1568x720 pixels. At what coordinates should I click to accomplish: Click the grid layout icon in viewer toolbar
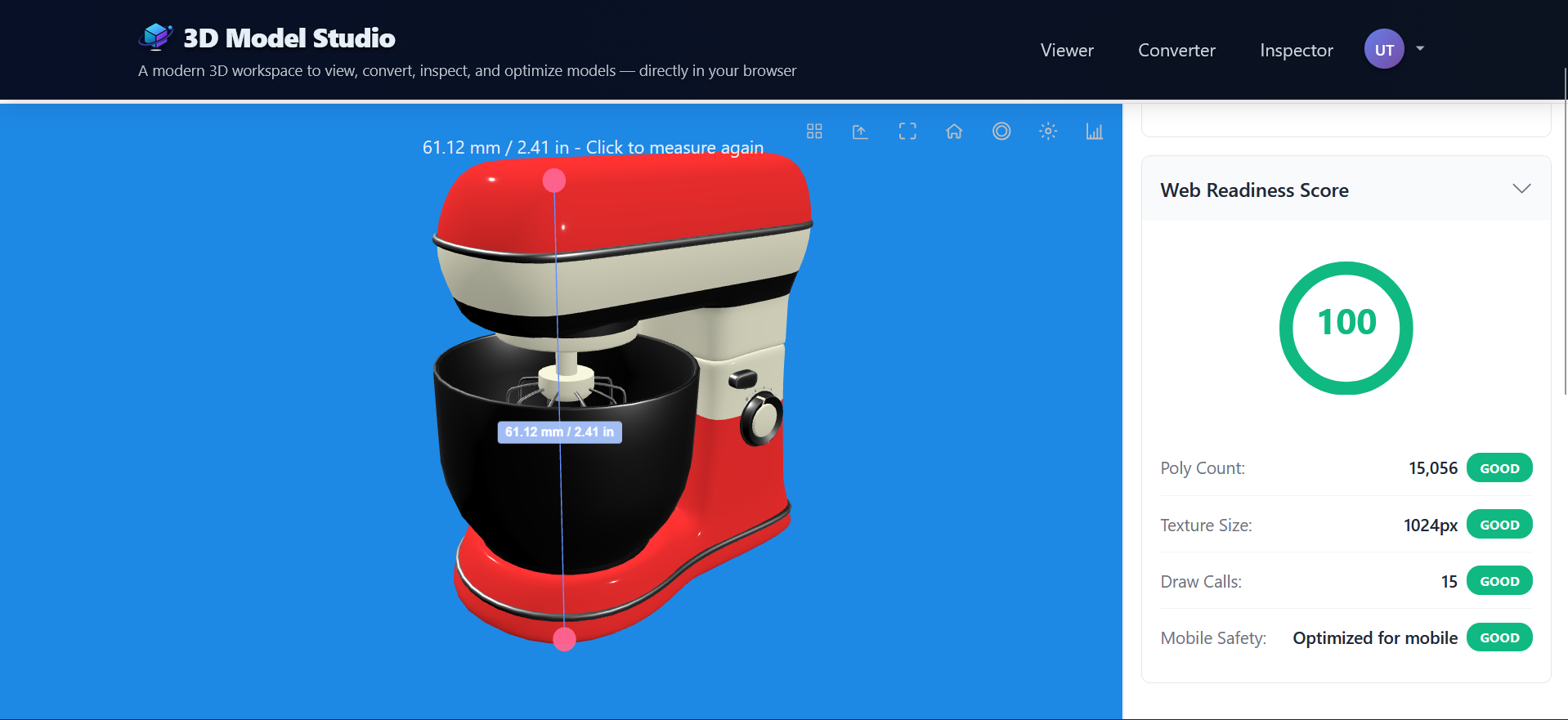[814, 132]
